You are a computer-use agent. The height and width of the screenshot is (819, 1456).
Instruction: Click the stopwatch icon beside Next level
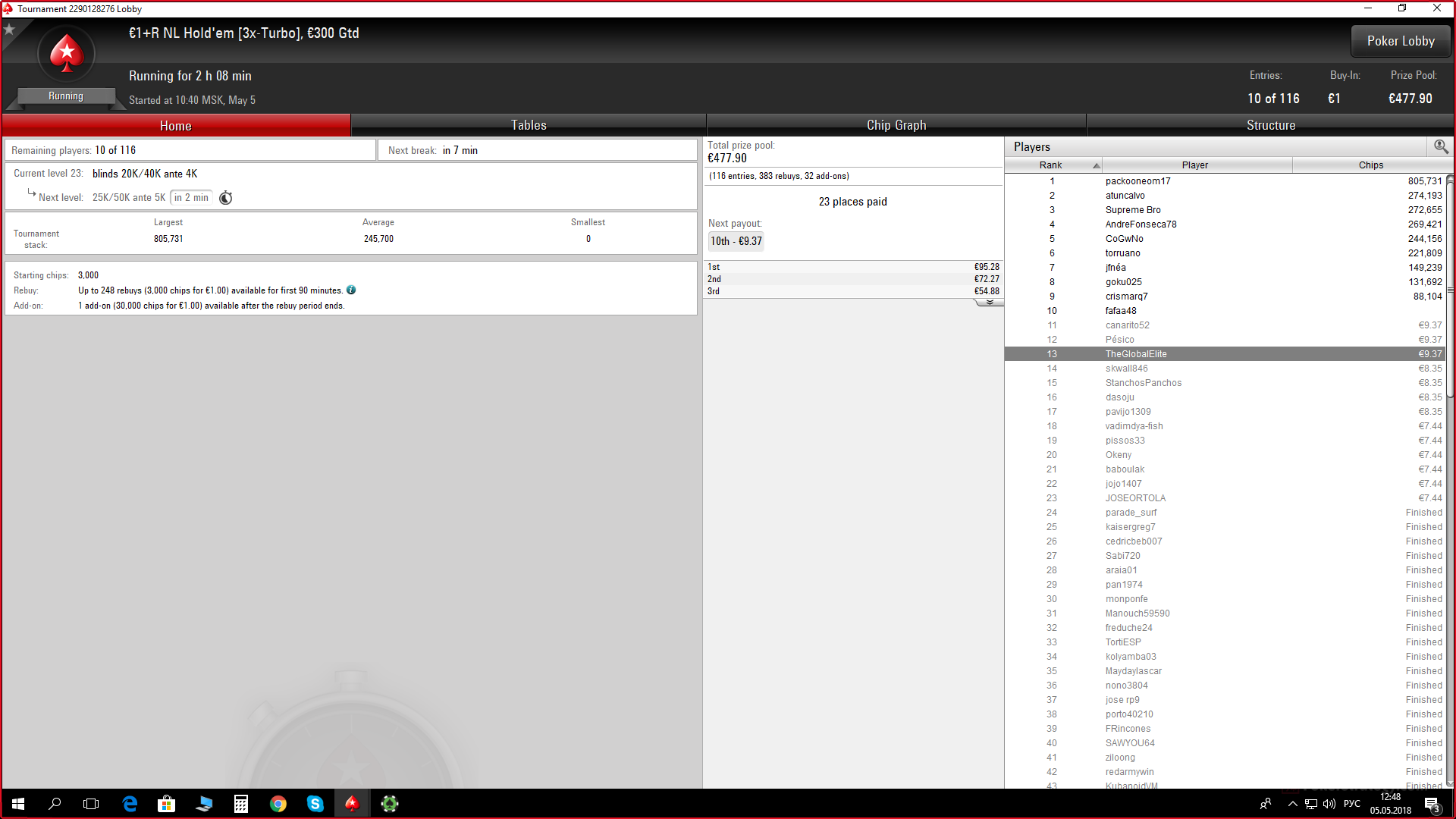click(225, 198)
